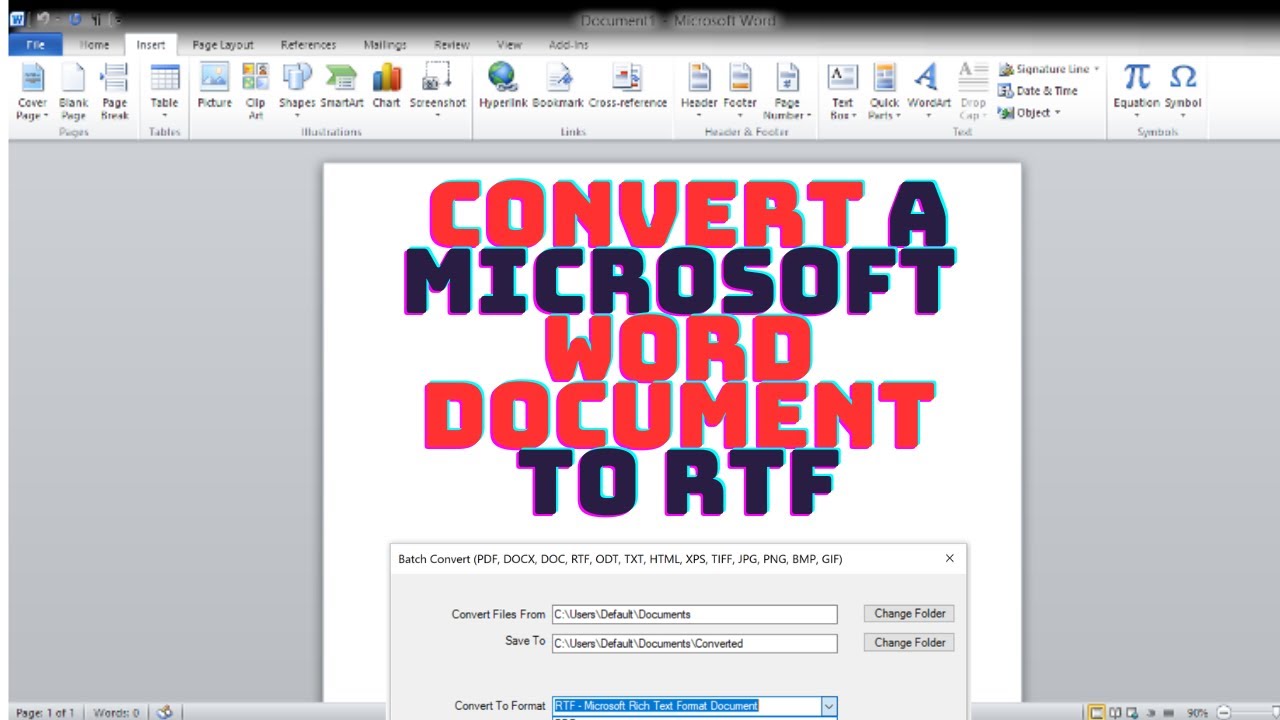Screen dimensions: 1280x720
Task: Click the Words: 0 count in status bar
Action: click(x=117, y=713)
